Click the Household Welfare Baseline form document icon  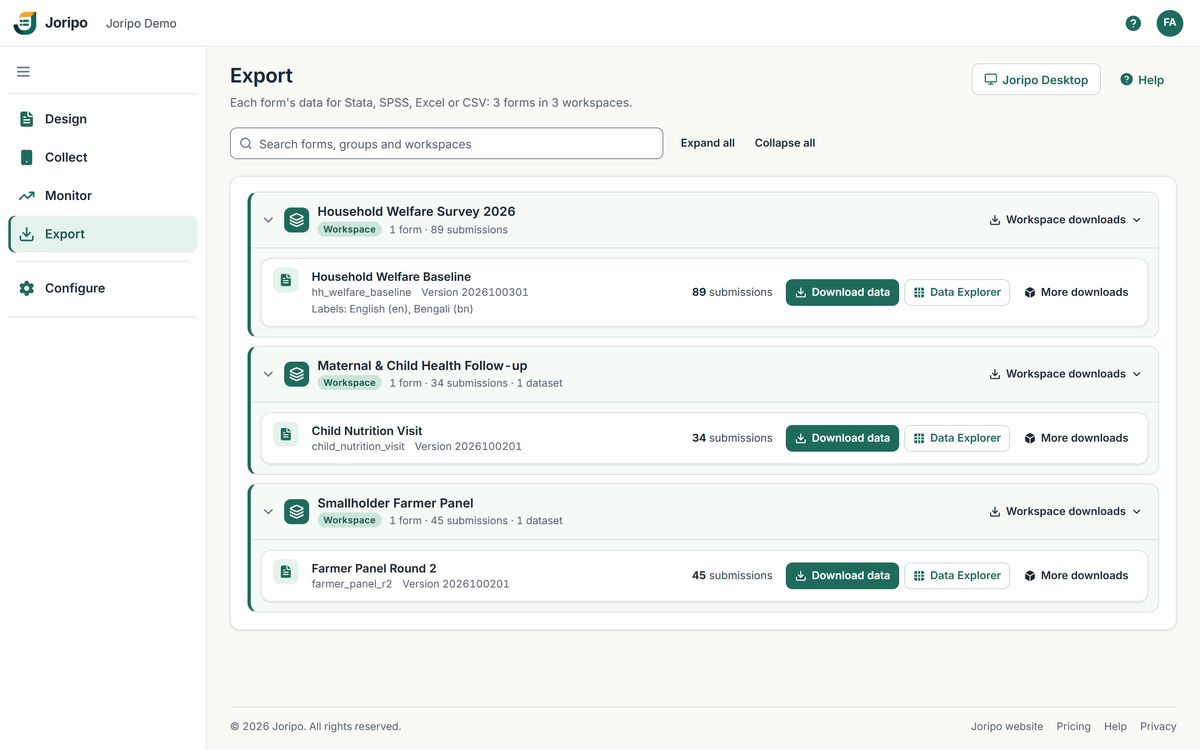(286, 280)
